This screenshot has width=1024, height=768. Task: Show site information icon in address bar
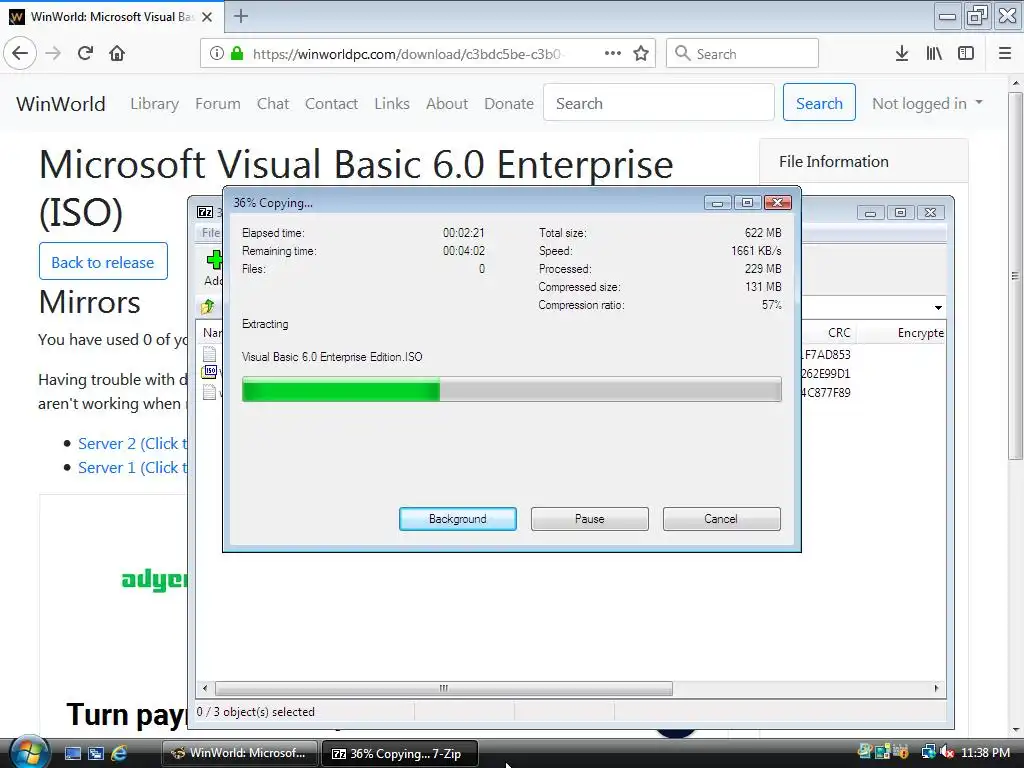click(217, 54)
